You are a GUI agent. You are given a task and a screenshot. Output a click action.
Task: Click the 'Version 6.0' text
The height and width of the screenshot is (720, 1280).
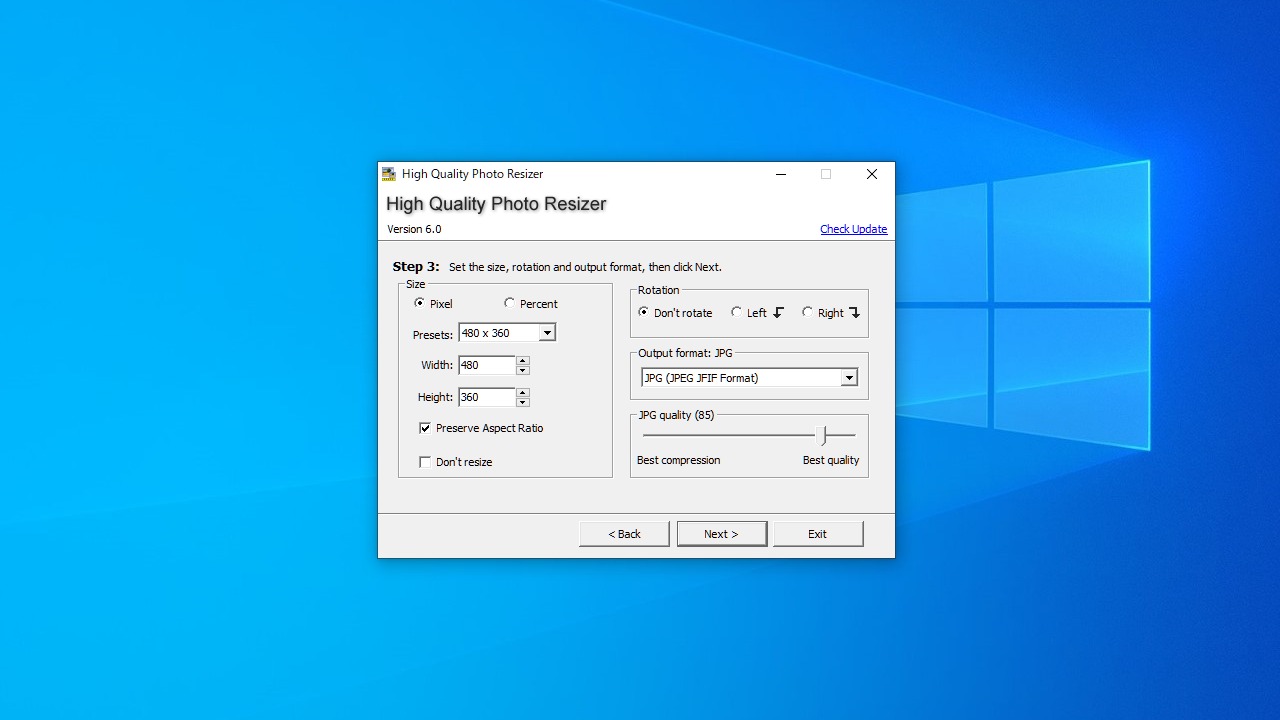[414, 229]
